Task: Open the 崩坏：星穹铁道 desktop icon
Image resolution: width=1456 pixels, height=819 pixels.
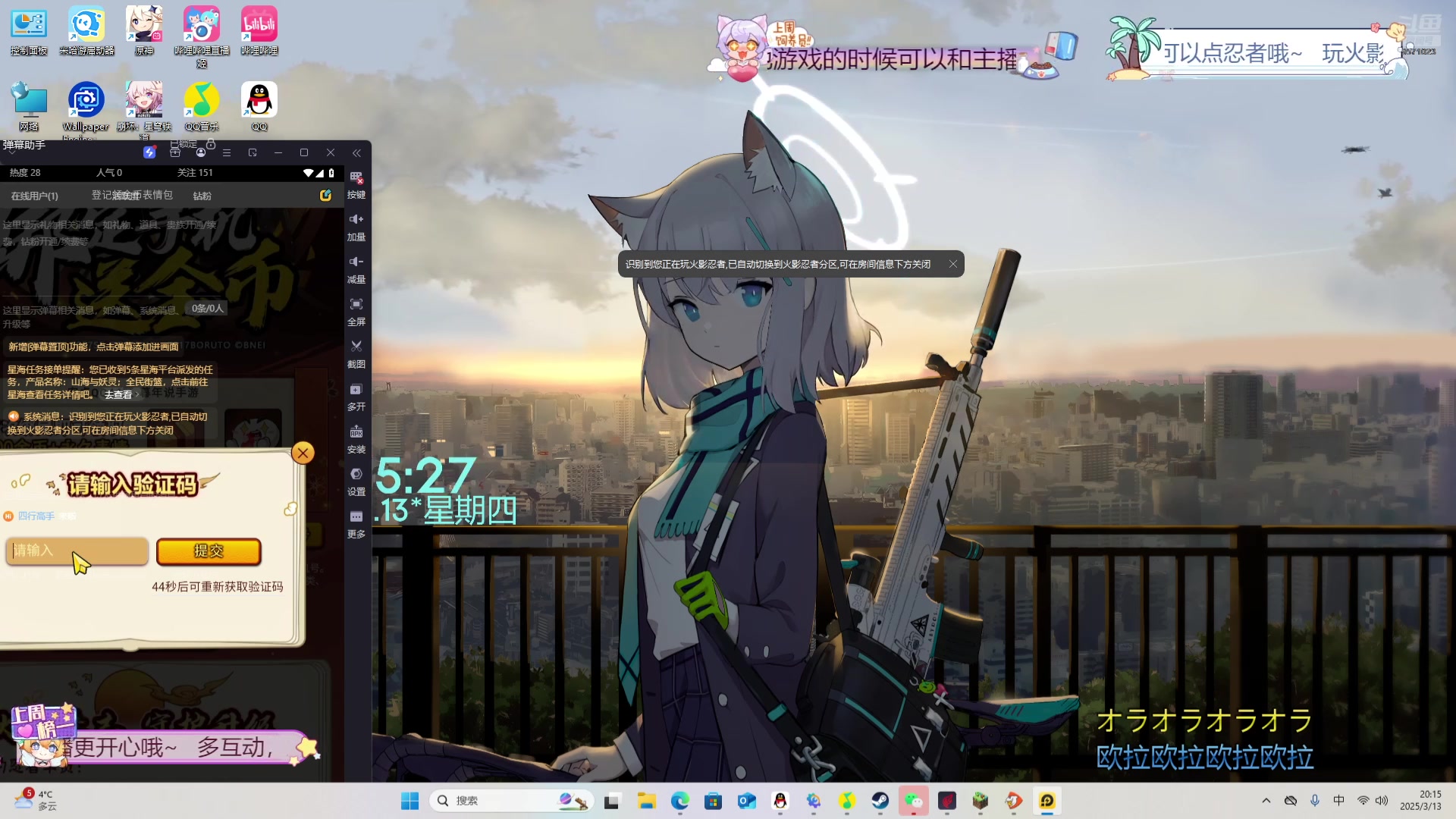Action: (144, 110)
